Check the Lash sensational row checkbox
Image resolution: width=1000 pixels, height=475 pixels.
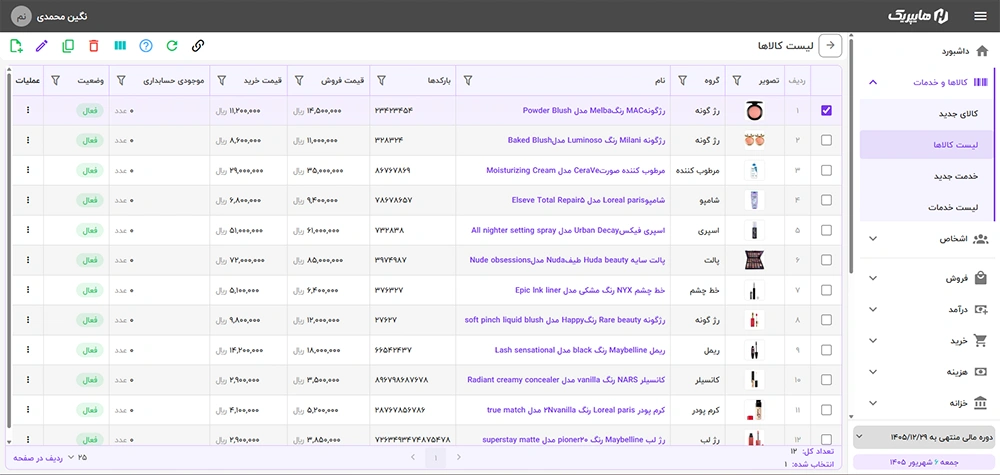click(827, 350)
